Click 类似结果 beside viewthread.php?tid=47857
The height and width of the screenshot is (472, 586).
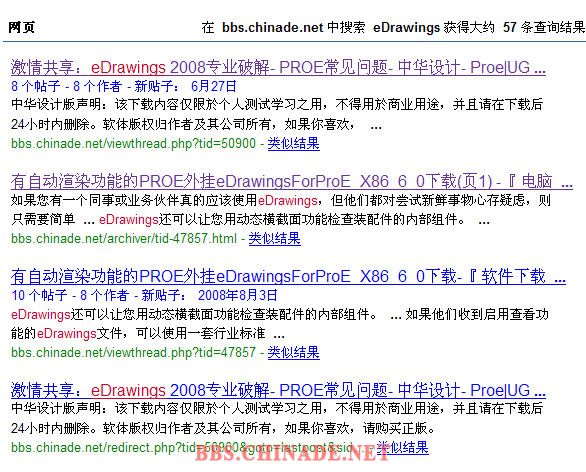(x=293, y=352)
